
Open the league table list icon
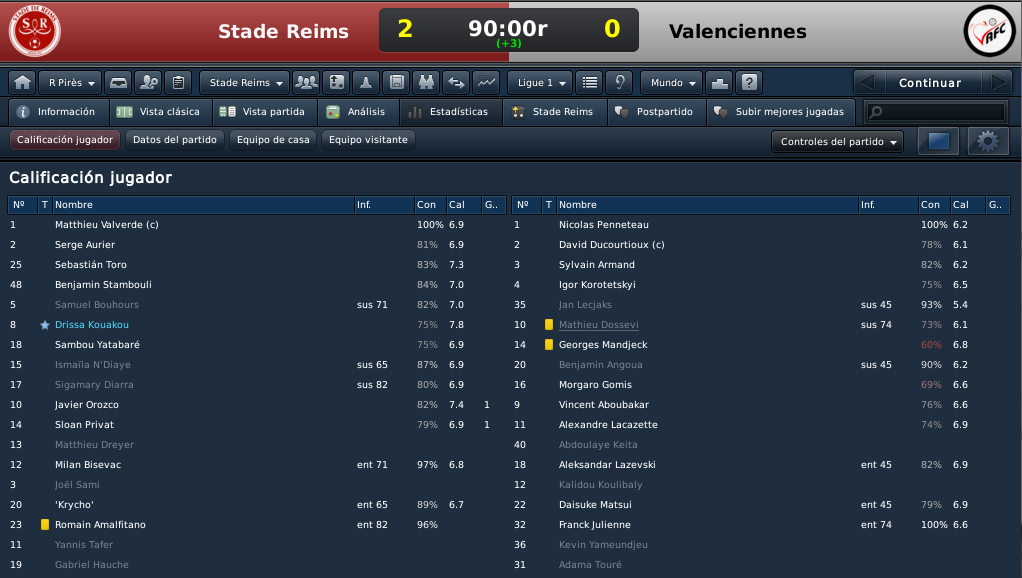(589, 83)
